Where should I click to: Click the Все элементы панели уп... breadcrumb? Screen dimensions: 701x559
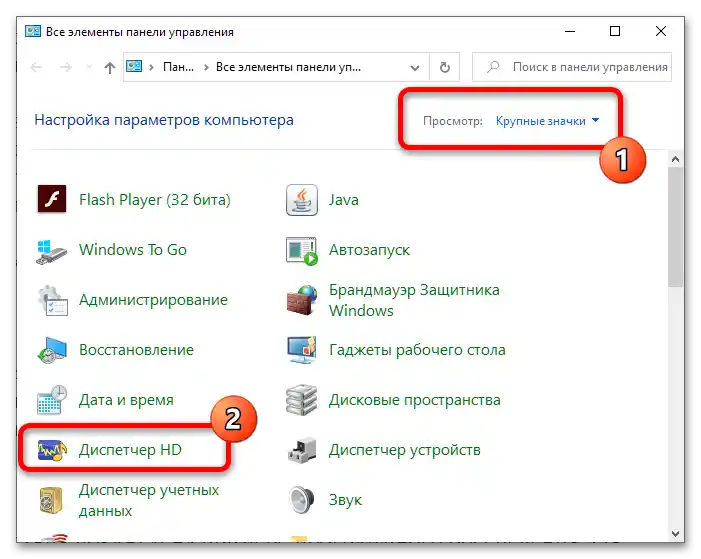[x=288, y=67]
